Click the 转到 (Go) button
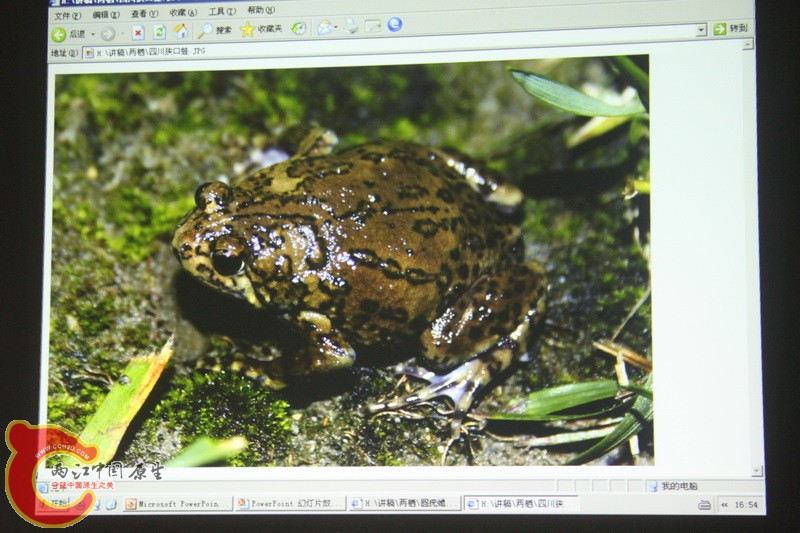 point(732,29)
